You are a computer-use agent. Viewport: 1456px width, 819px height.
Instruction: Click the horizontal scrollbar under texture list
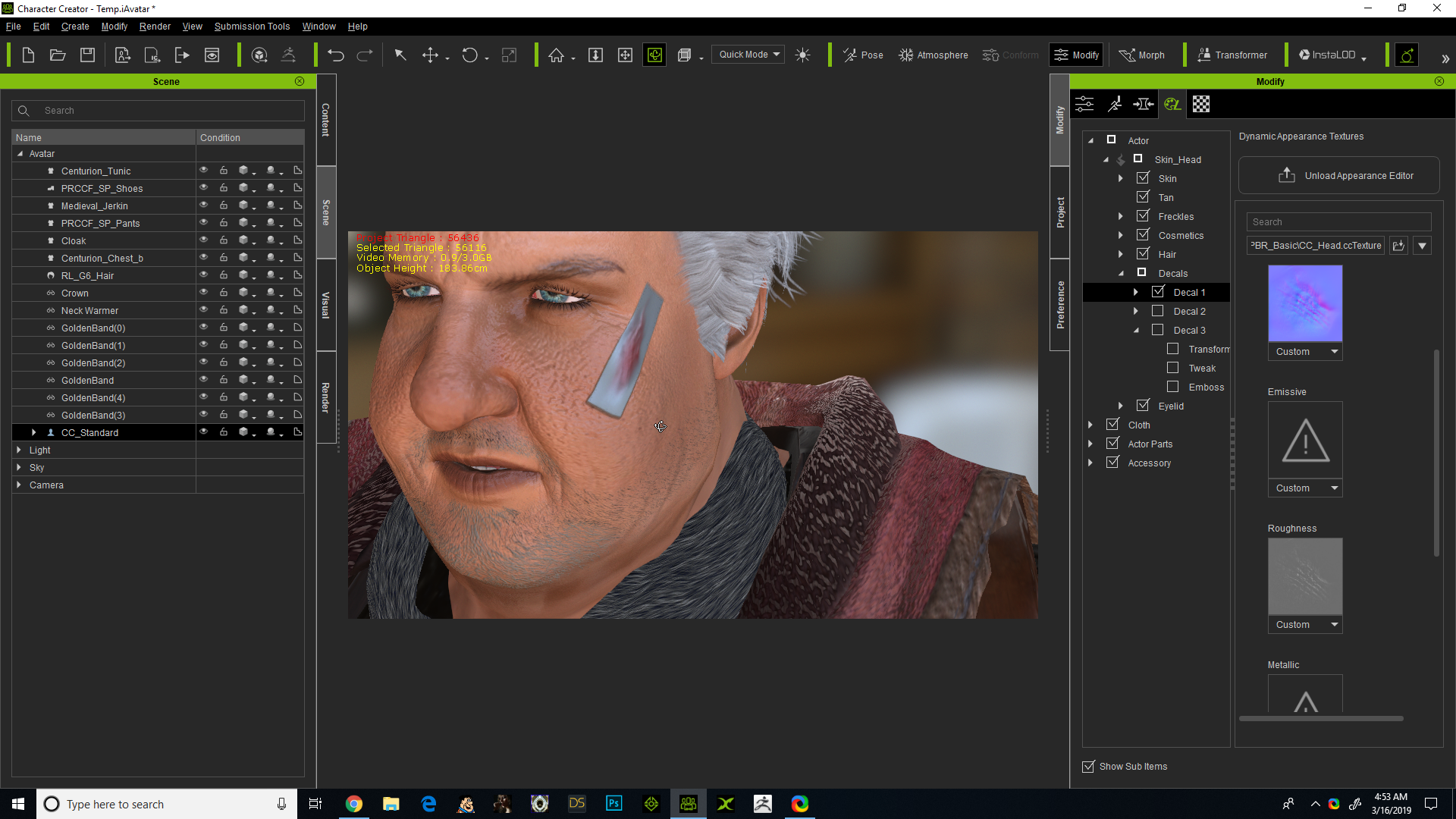coord(1321,718)
